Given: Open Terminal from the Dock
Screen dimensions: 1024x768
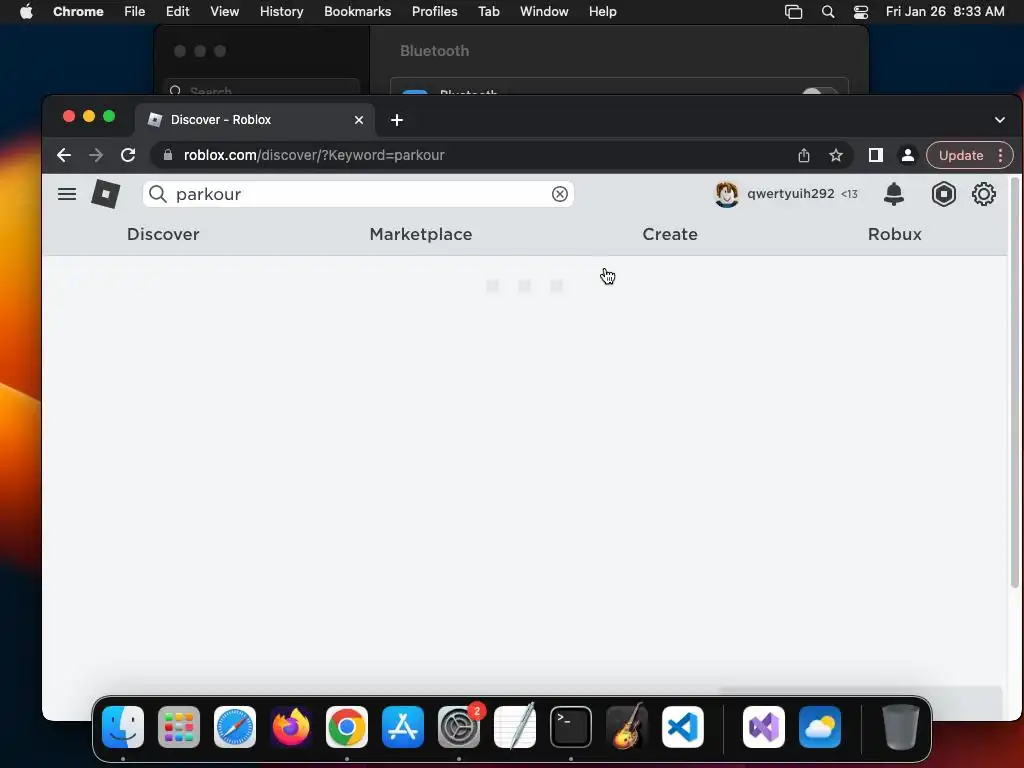Looking at the screenshot, I should tap(571, 727).
